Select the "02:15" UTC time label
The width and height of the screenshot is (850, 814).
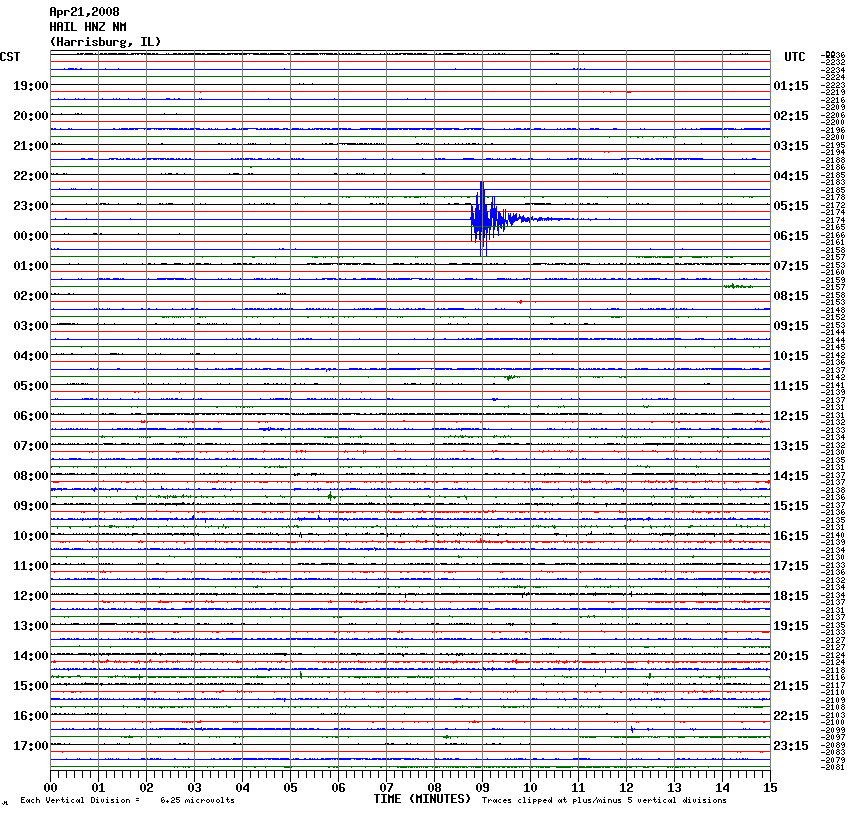tap(791, 115)
